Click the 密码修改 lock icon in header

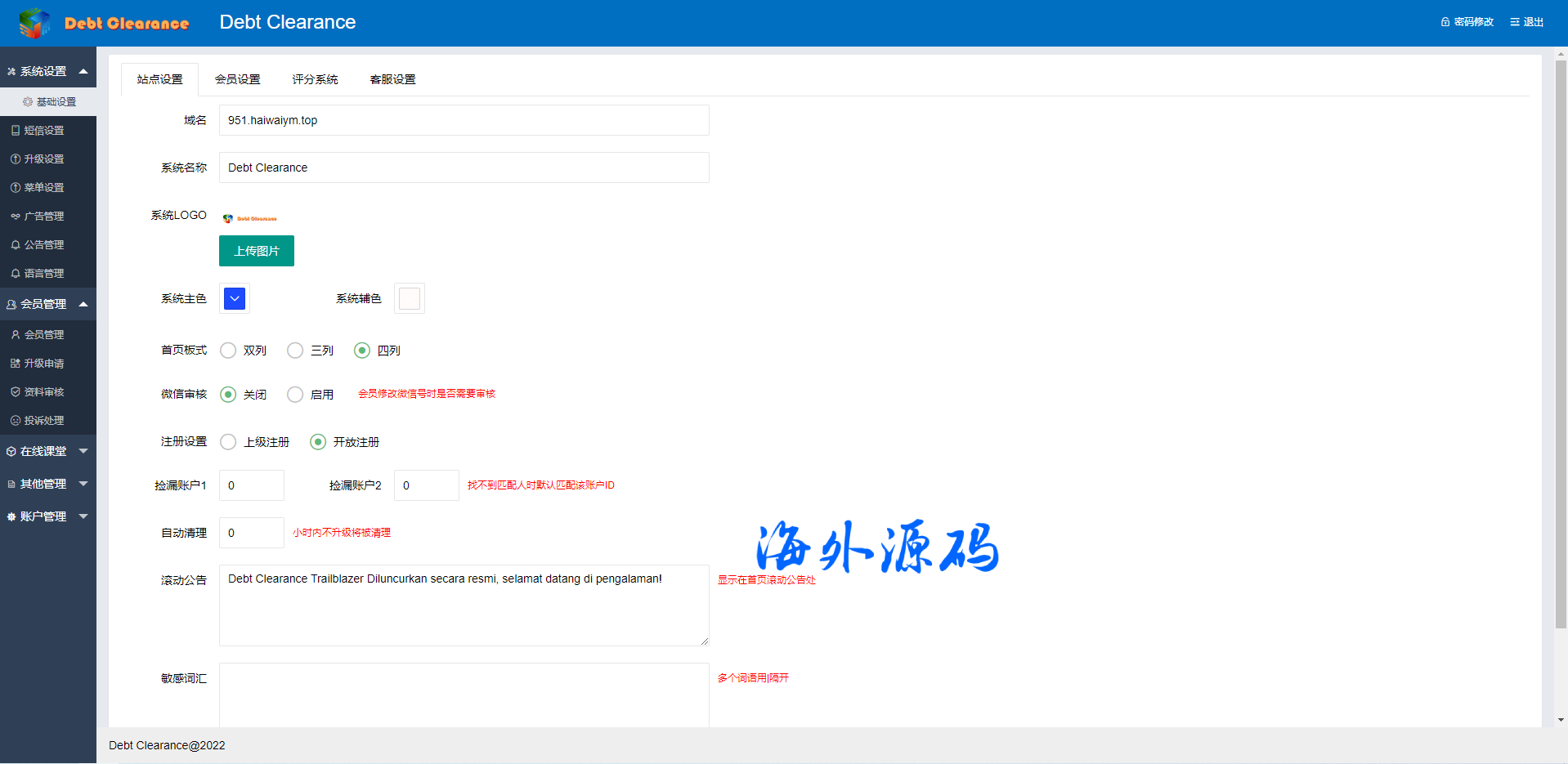[1445, 22]
